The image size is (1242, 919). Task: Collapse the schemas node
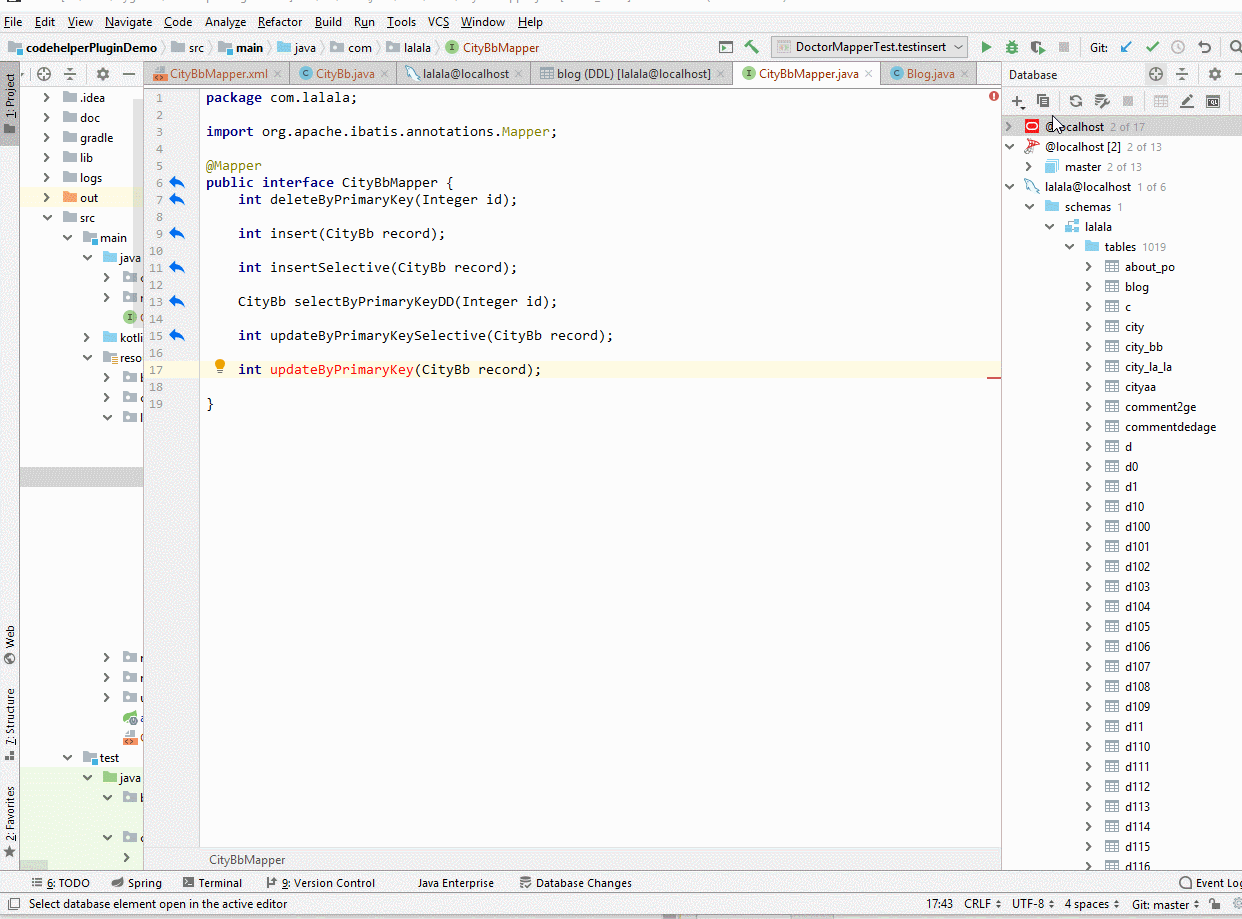click(1029, 207)
